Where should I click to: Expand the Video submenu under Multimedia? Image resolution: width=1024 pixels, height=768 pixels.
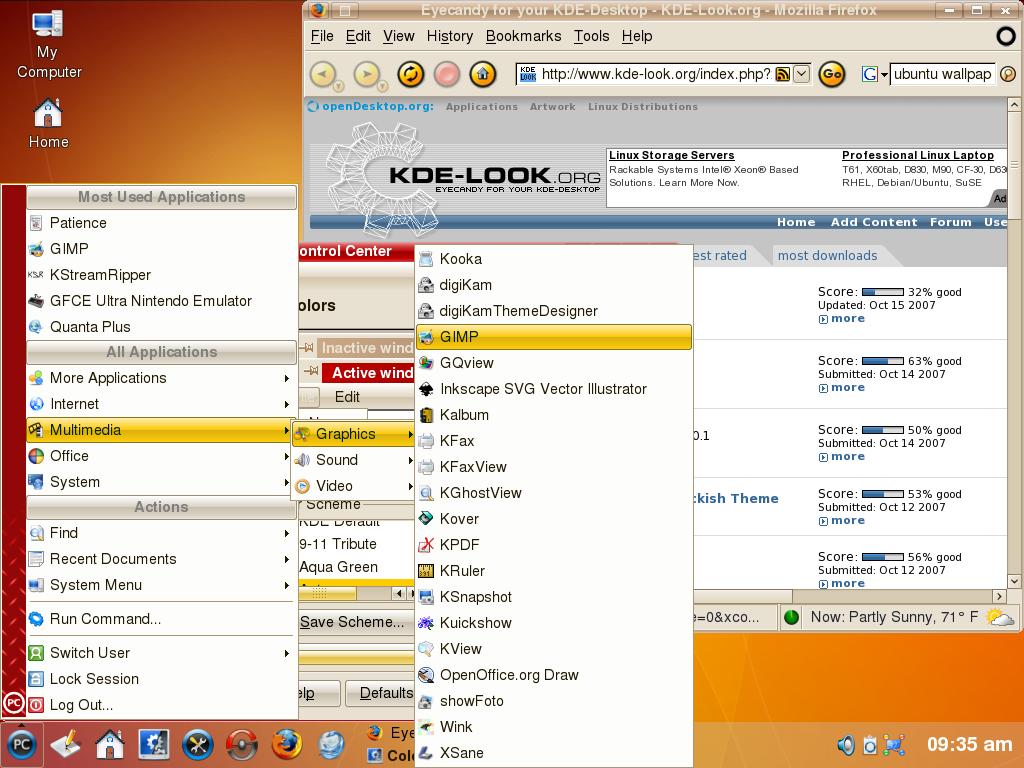pyautogui.click(x=353, y=486)
